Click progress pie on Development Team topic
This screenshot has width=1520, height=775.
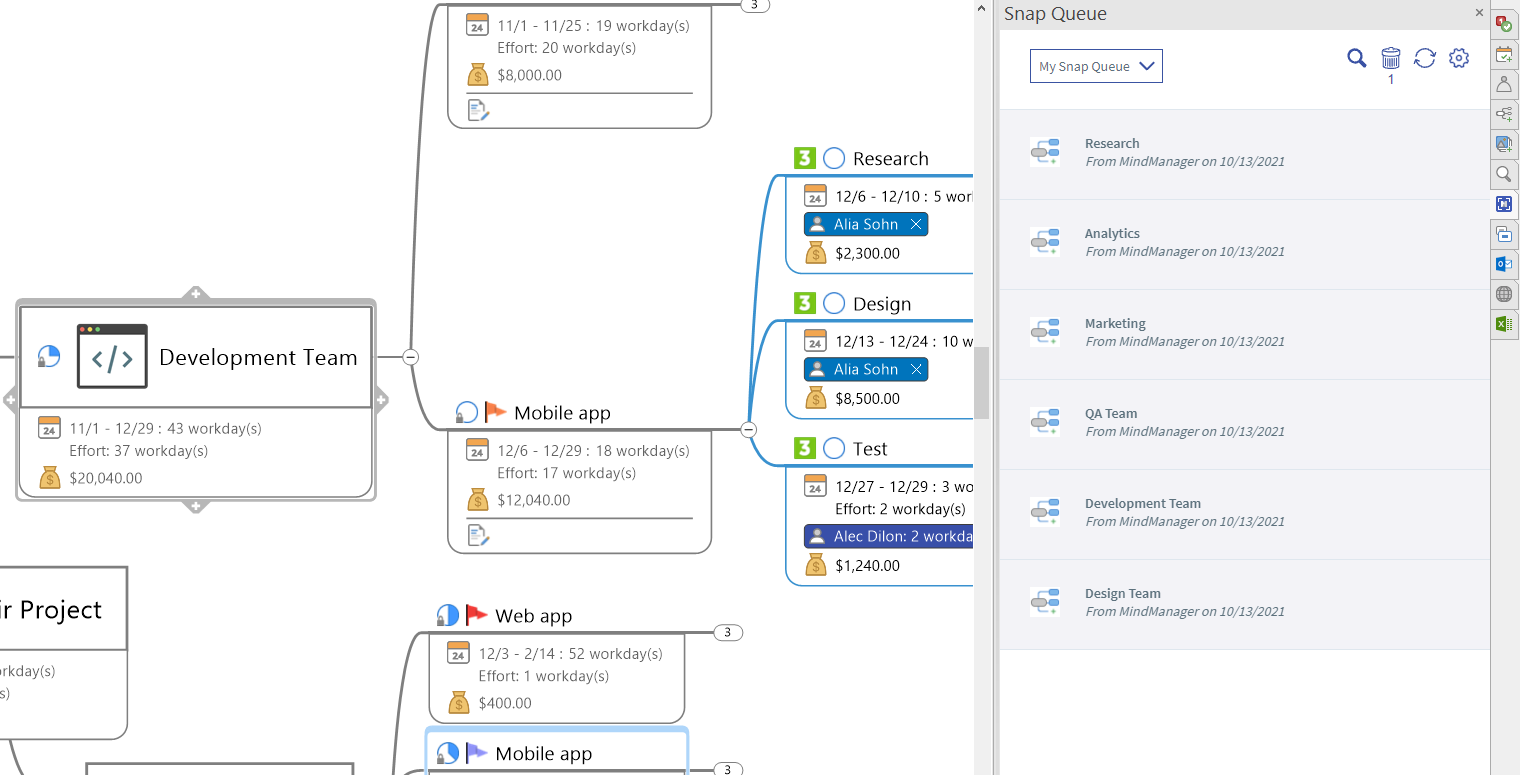49,356
